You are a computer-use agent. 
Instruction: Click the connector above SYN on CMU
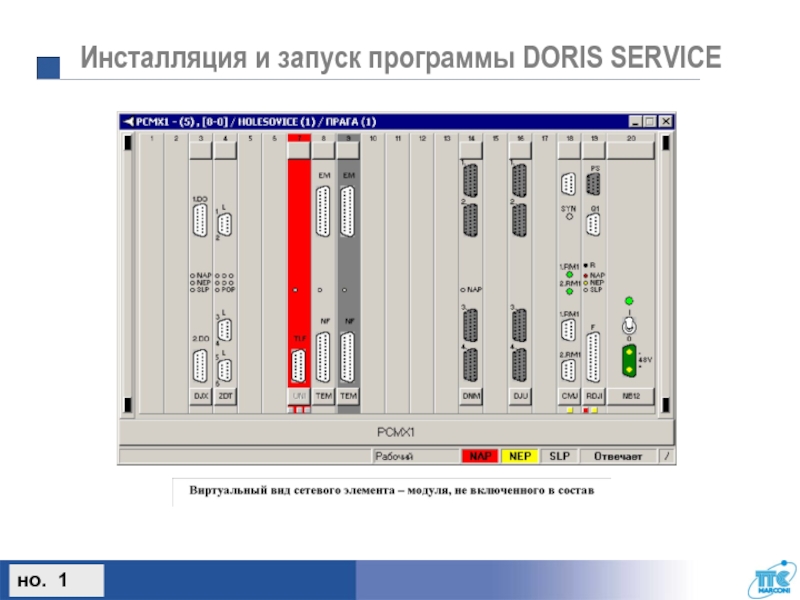point(568,184)
